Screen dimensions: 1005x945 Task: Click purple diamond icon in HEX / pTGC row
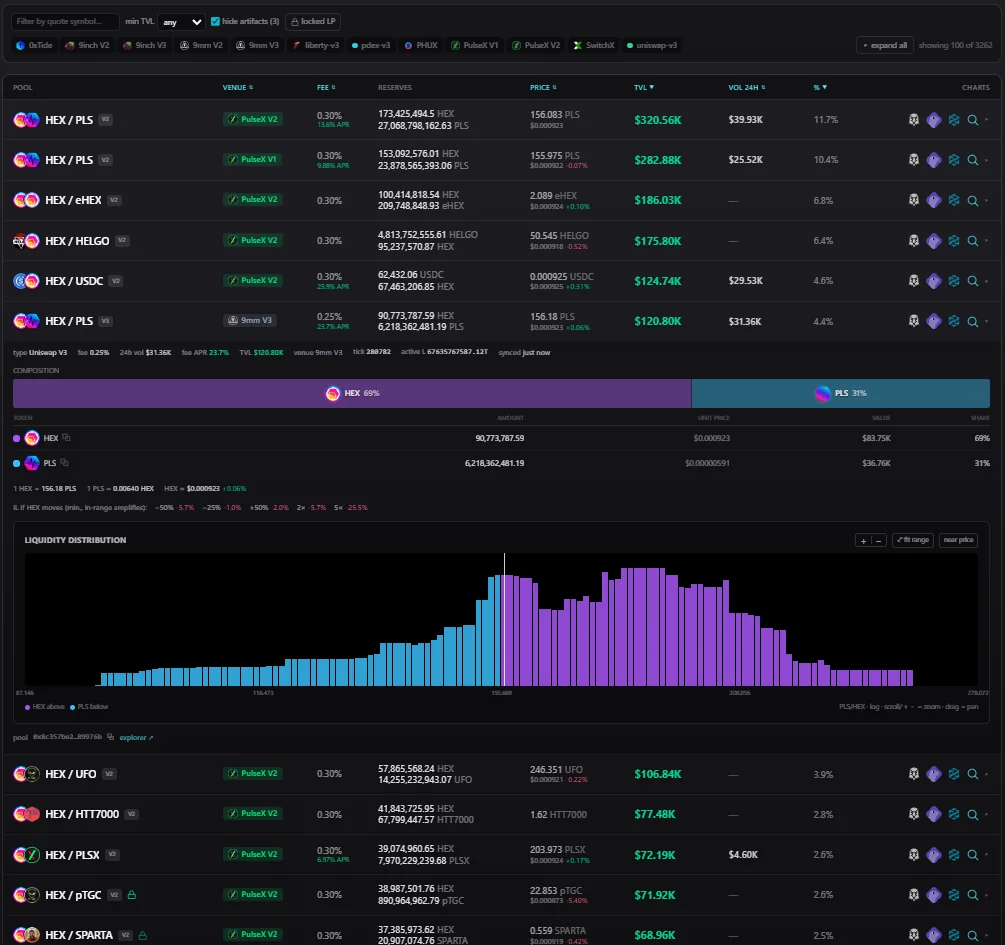934,895
